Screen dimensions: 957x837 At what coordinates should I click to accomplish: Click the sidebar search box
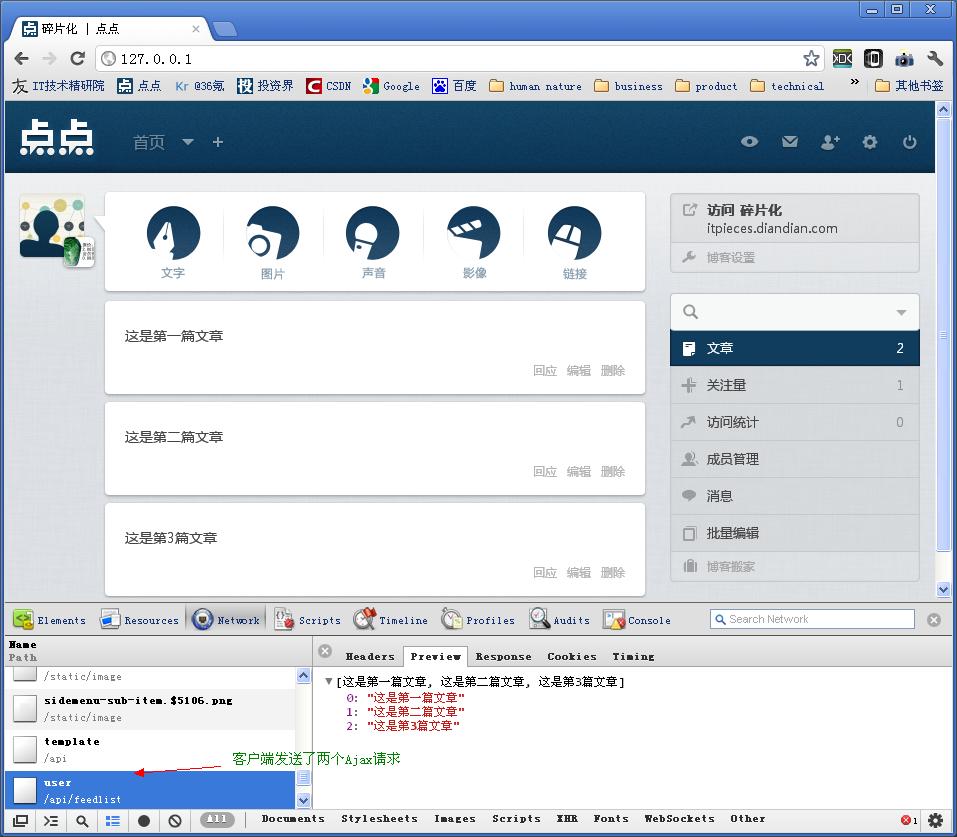[x=795, y=312]
